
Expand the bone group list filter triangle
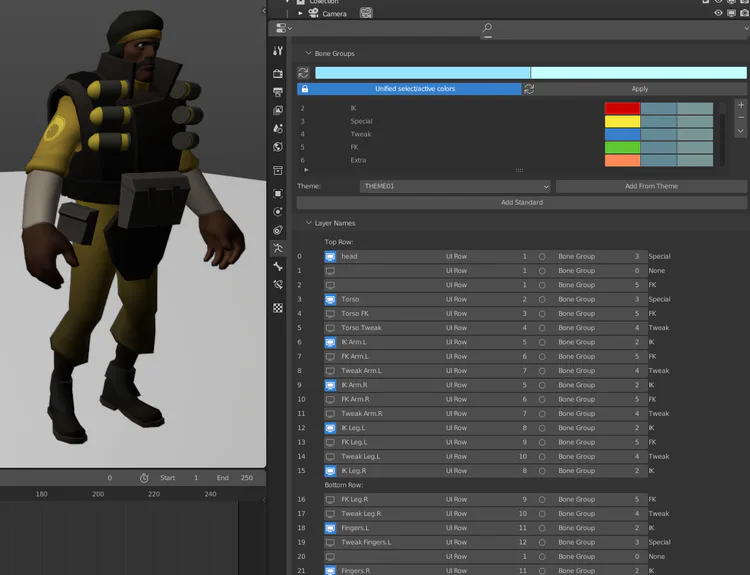(306, 170)
